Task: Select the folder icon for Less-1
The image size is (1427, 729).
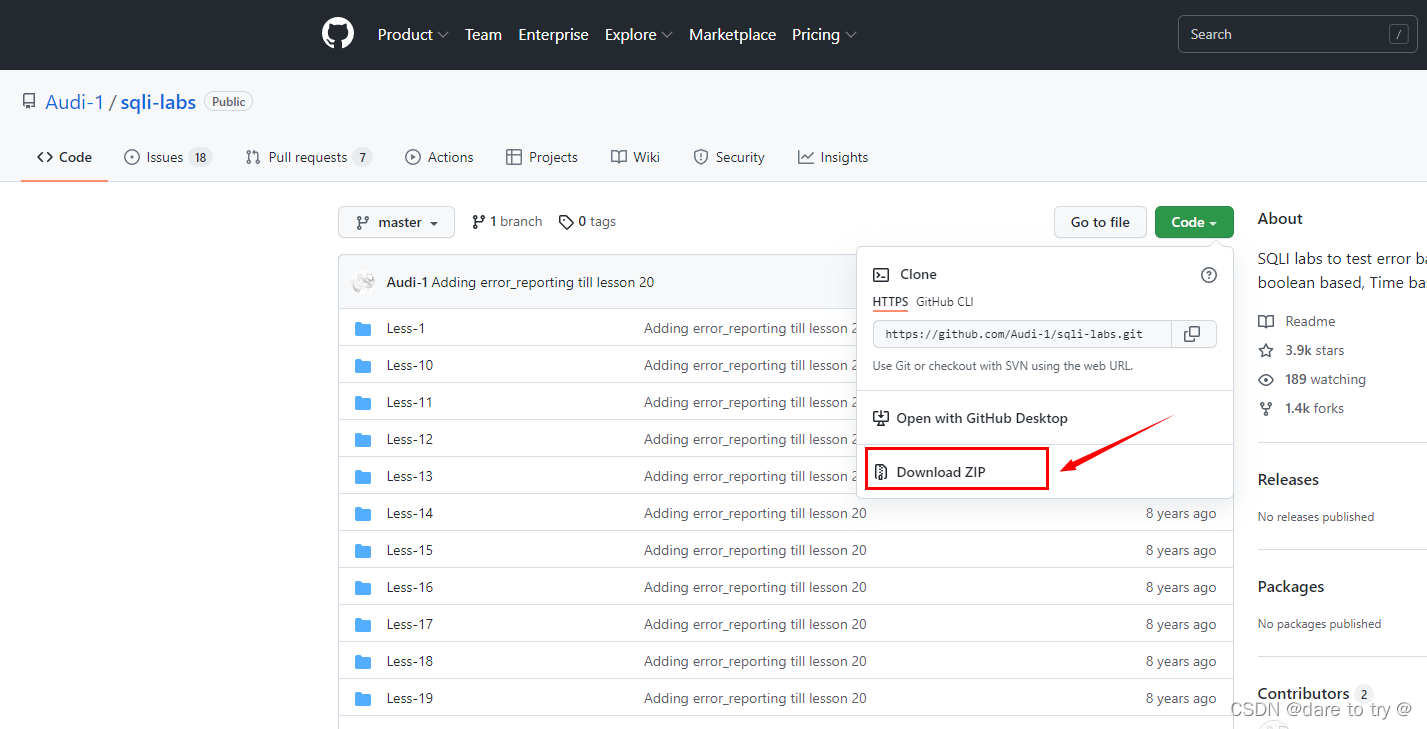Action: 363,329
